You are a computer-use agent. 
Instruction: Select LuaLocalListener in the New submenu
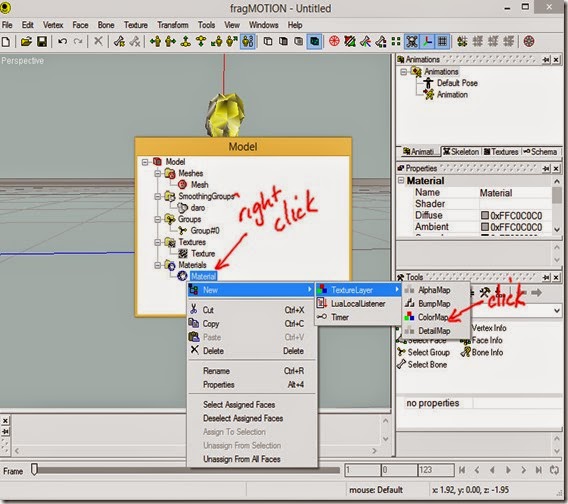(x=358, y=304)
